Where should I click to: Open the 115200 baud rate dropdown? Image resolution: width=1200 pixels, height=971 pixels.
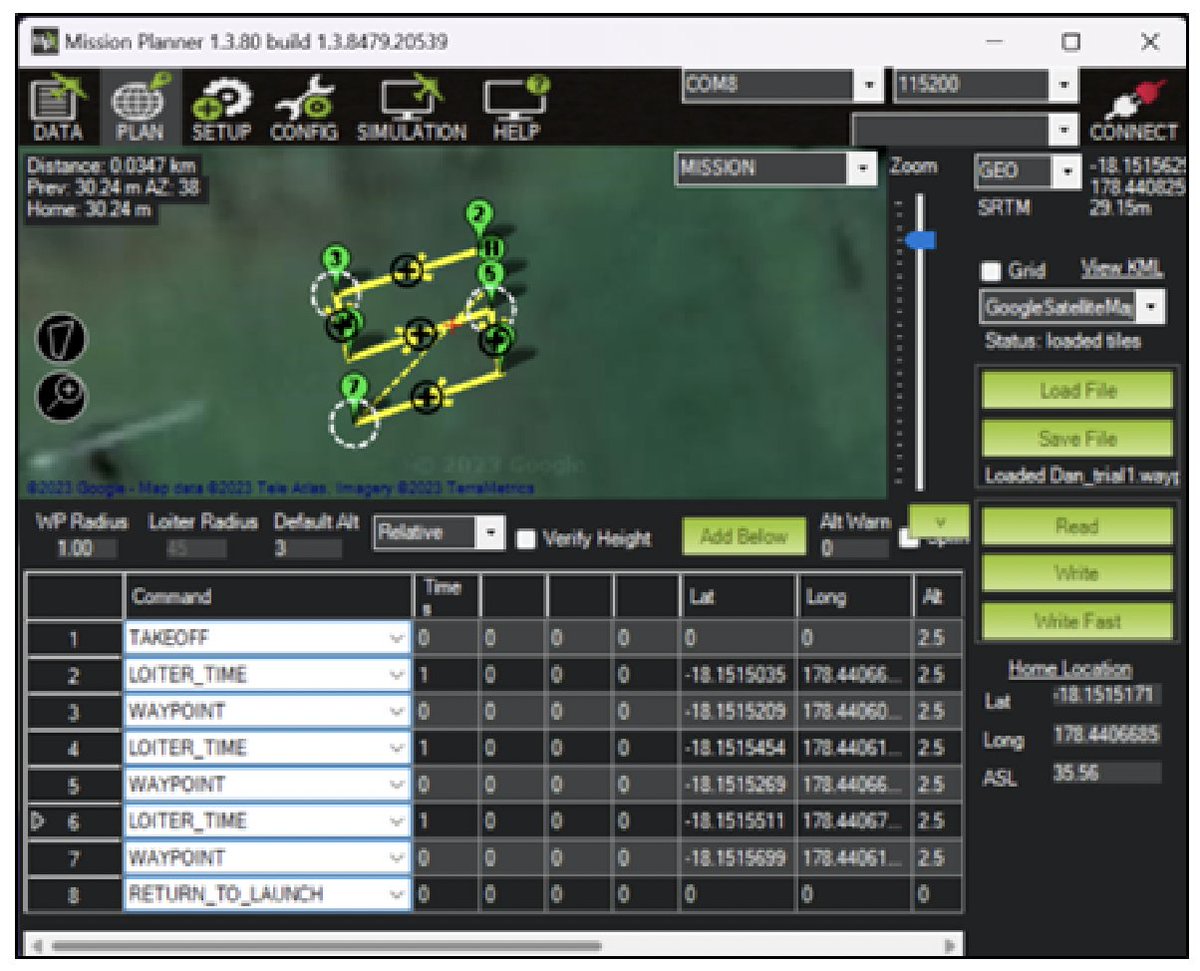click(1064, 87)
